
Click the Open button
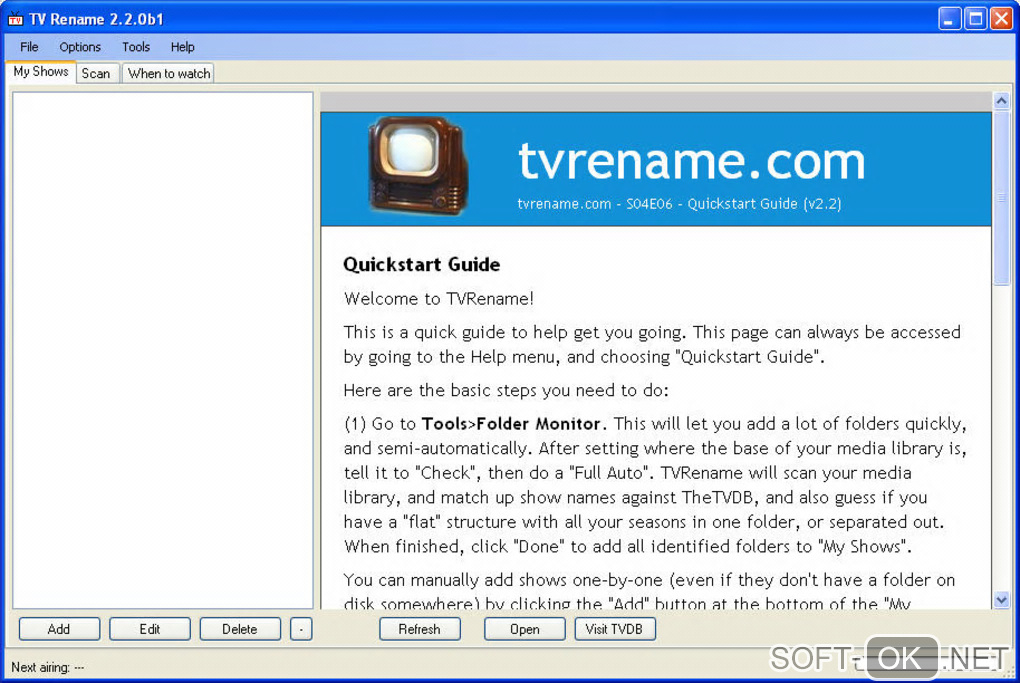click(x=524, y=629)
